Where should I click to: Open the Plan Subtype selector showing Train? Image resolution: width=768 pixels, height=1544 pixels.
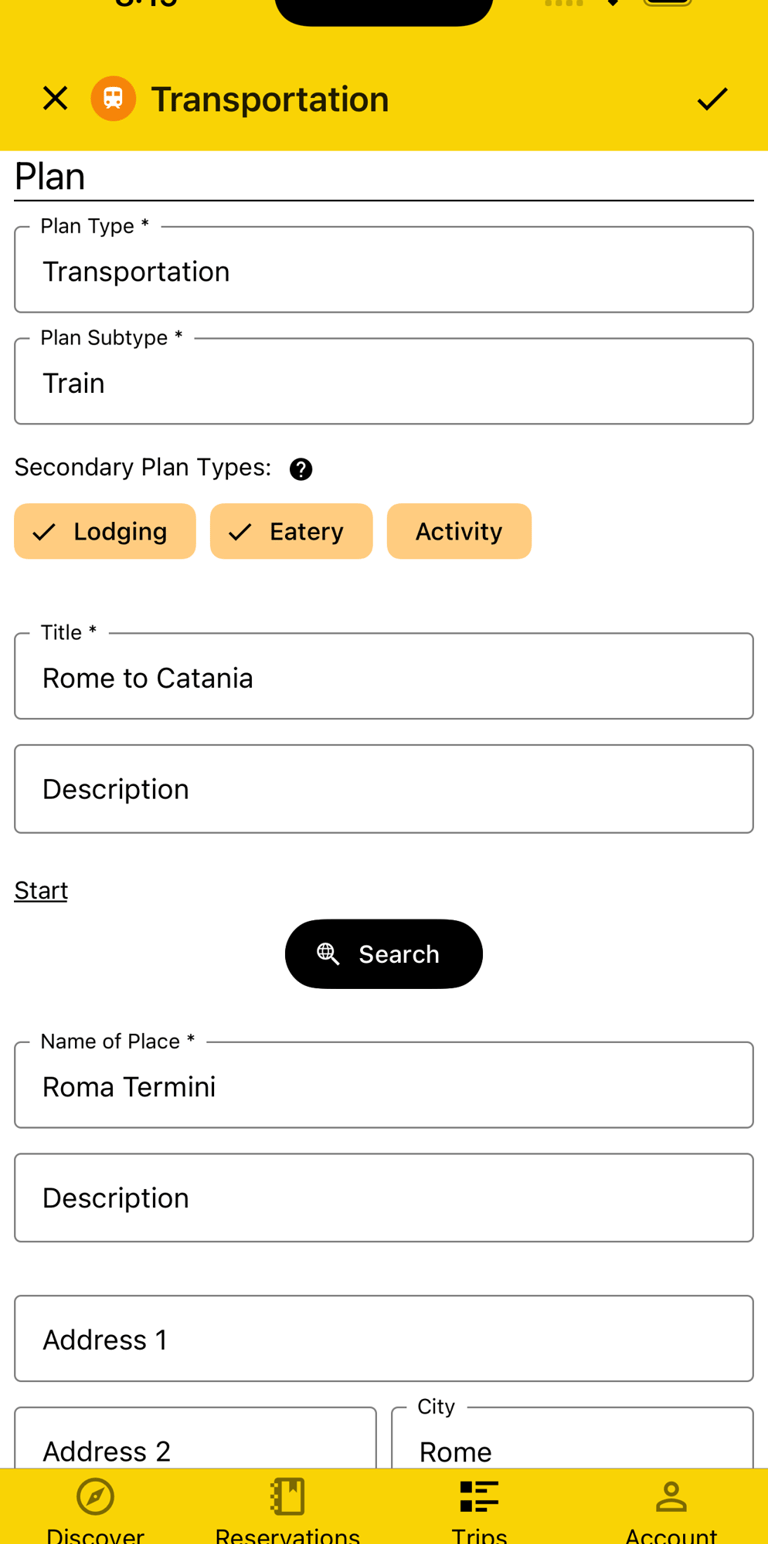384,381
